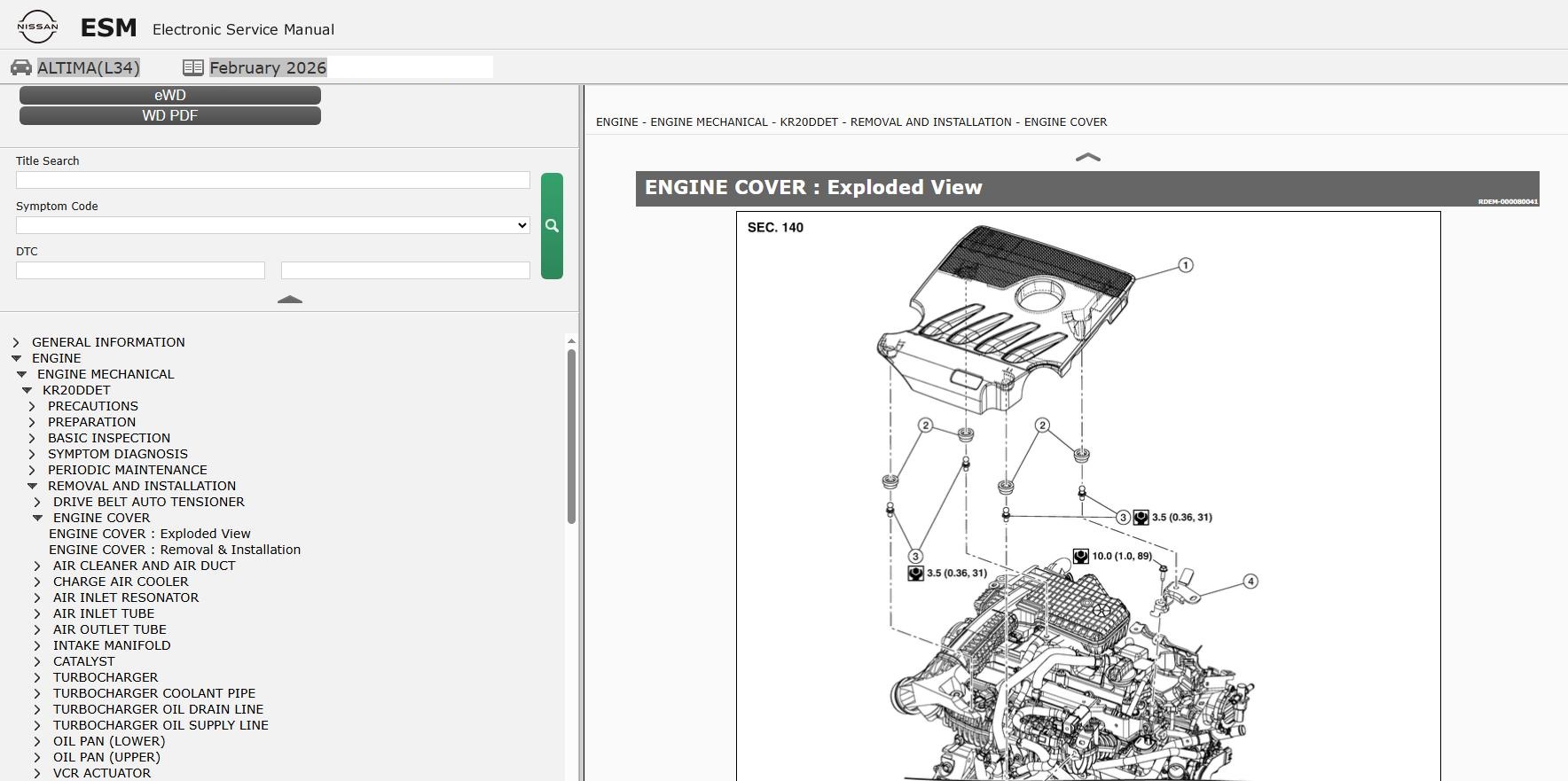Expand the PREPARATION node
Viewport: 1568px width, 781px height.
click(x=32, y=422)
